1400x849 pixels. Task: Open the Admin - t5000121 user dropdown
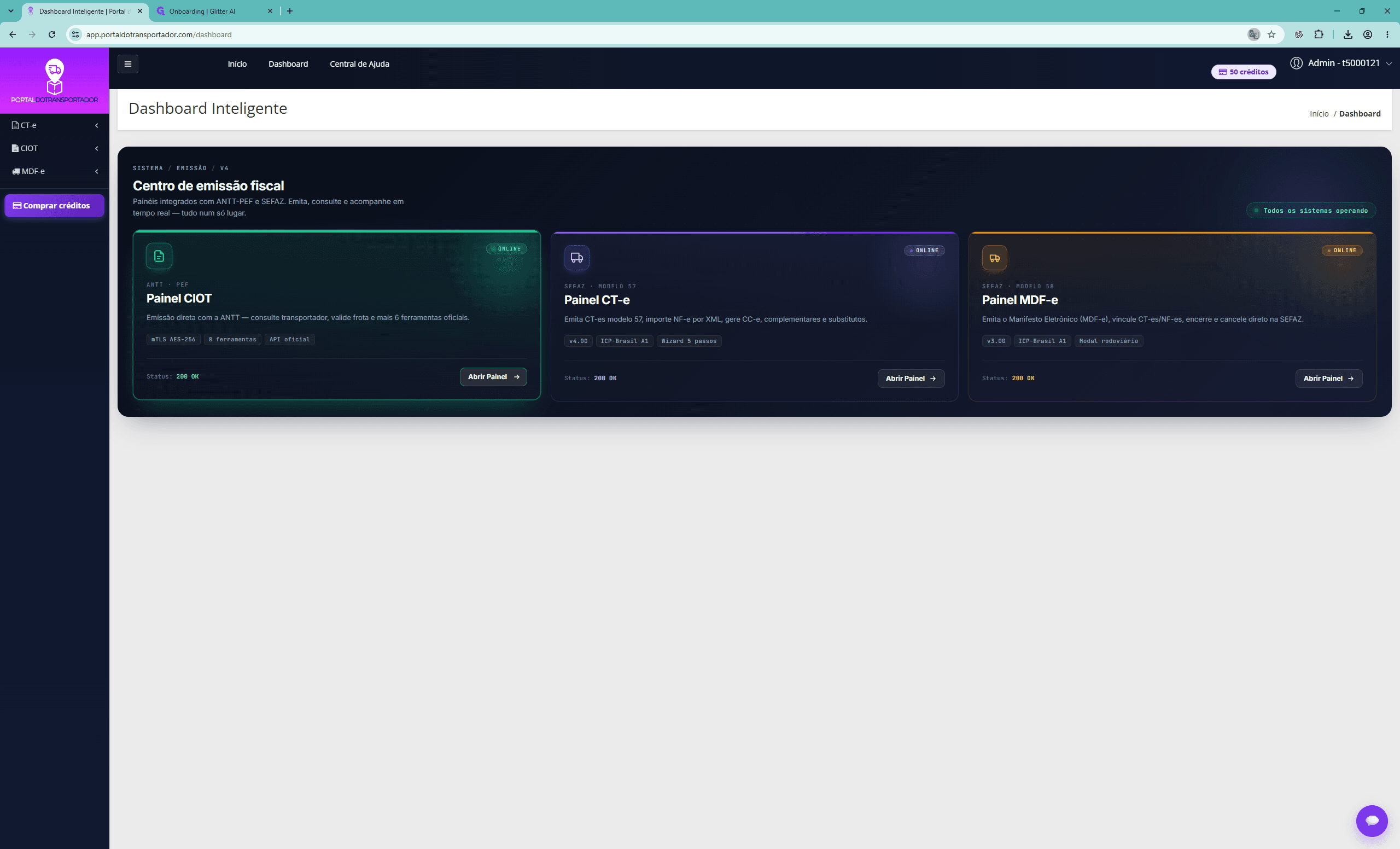click(x=1341, y=63)
